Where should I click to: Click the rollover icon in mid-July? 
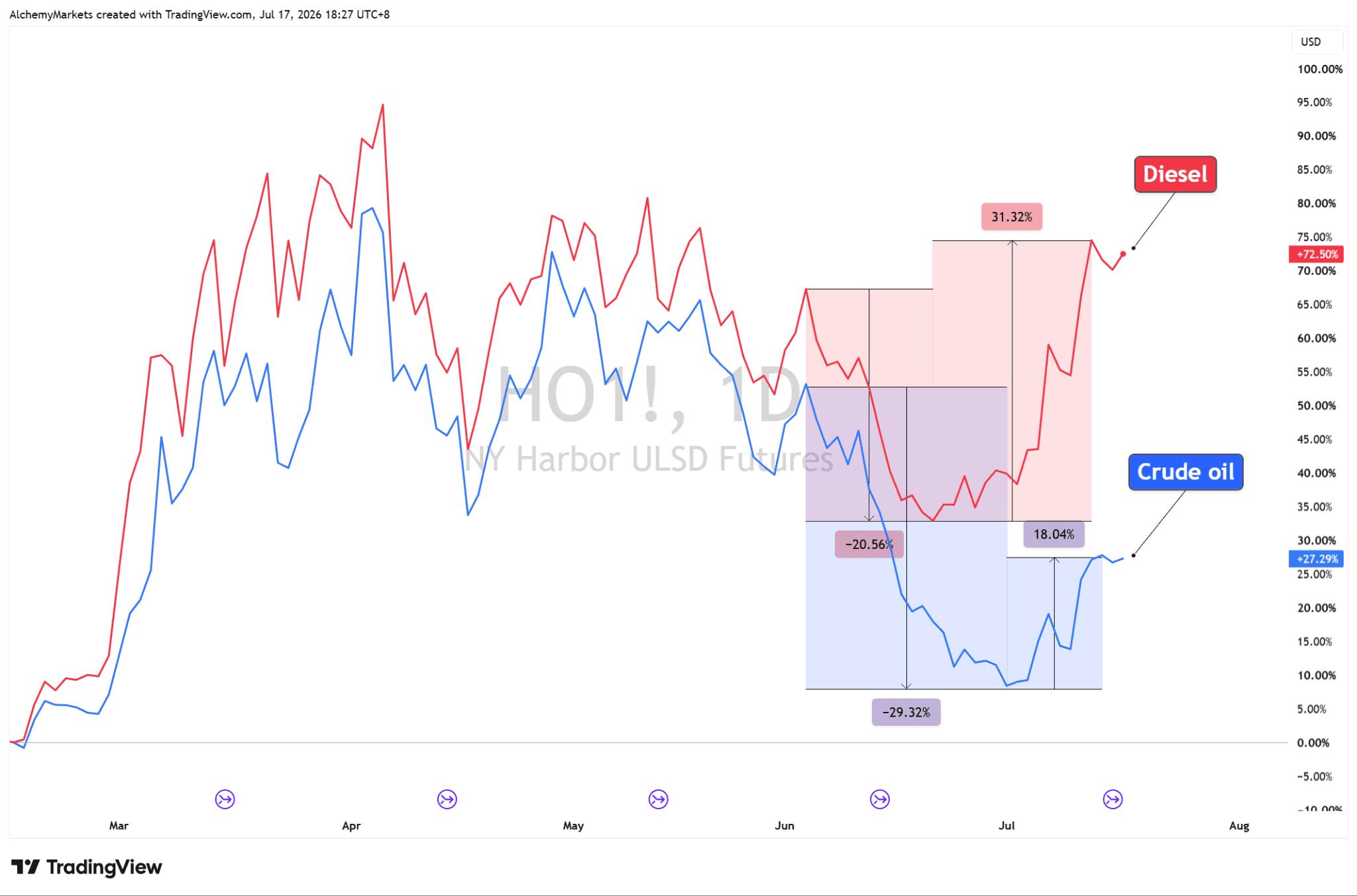(1113, 799)
